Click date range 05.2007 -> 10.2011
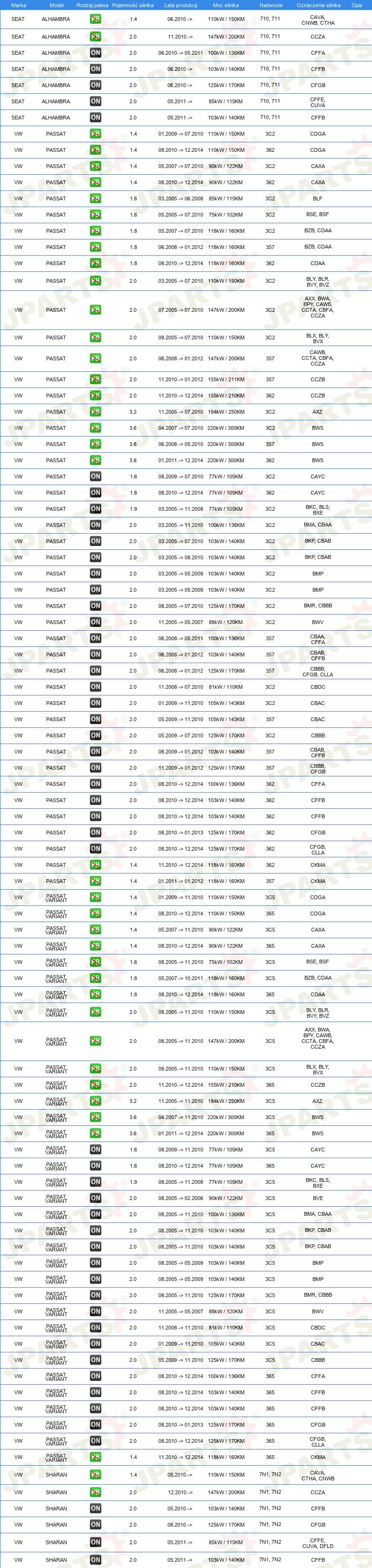The height and width of the screenshot is (1568, 372). (181, 978)
